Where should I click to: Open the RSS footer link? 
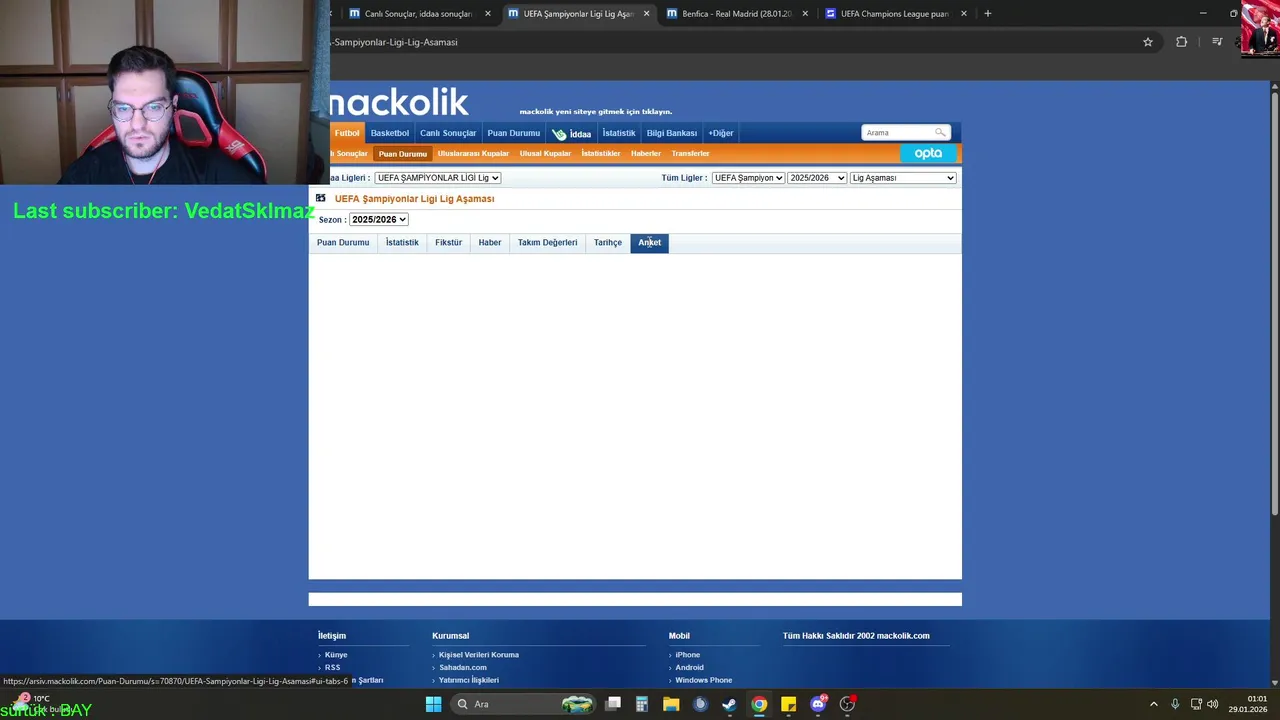pos(332,668)
